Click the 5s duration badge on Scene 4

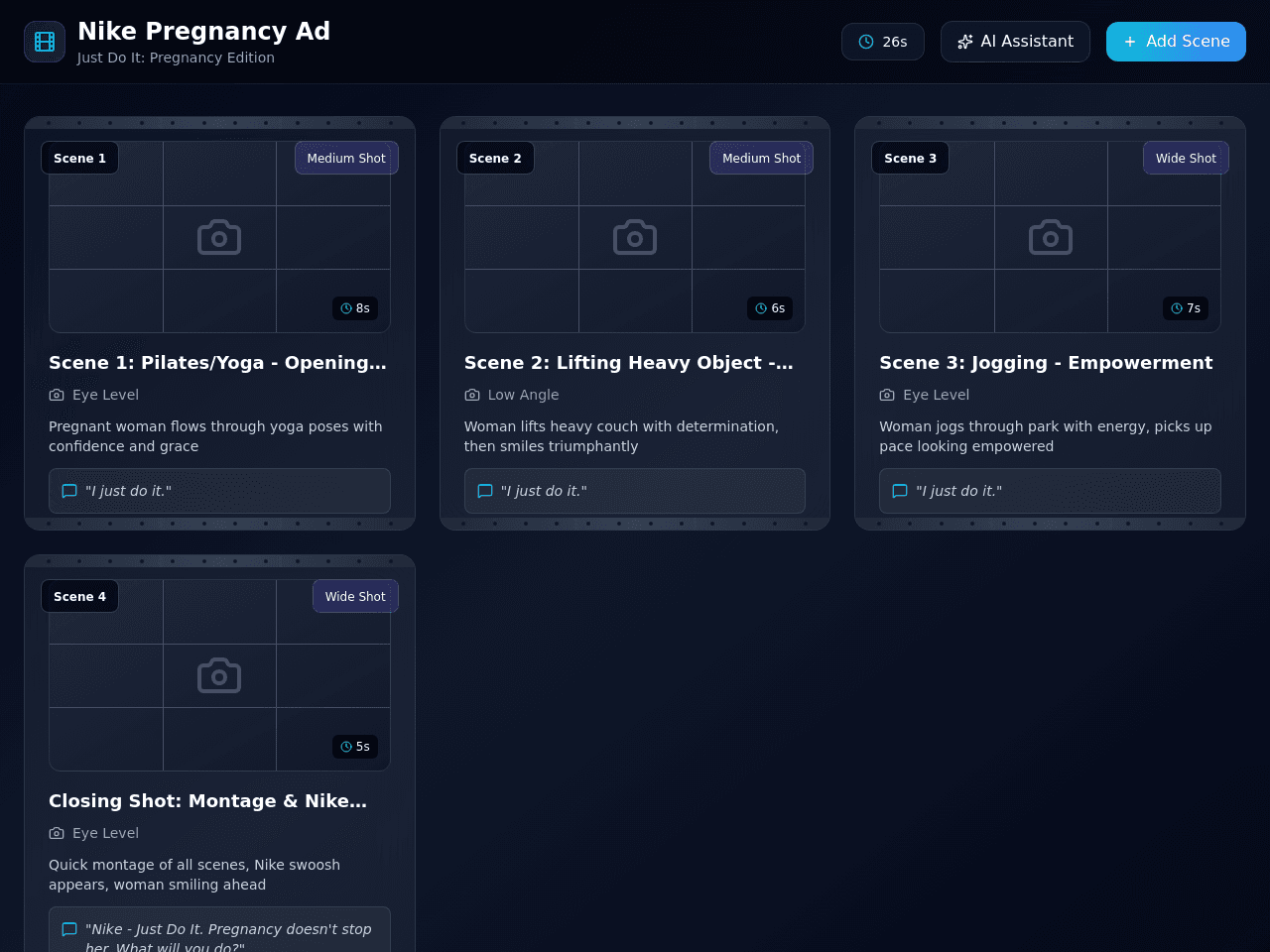point(355,747)
